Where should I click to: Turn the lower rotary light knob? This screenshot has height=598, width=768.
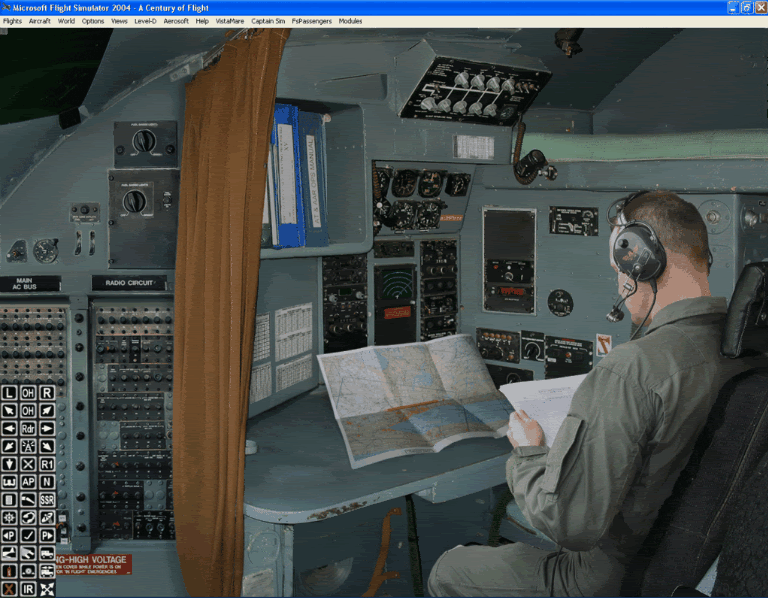[x=134, y=202]
